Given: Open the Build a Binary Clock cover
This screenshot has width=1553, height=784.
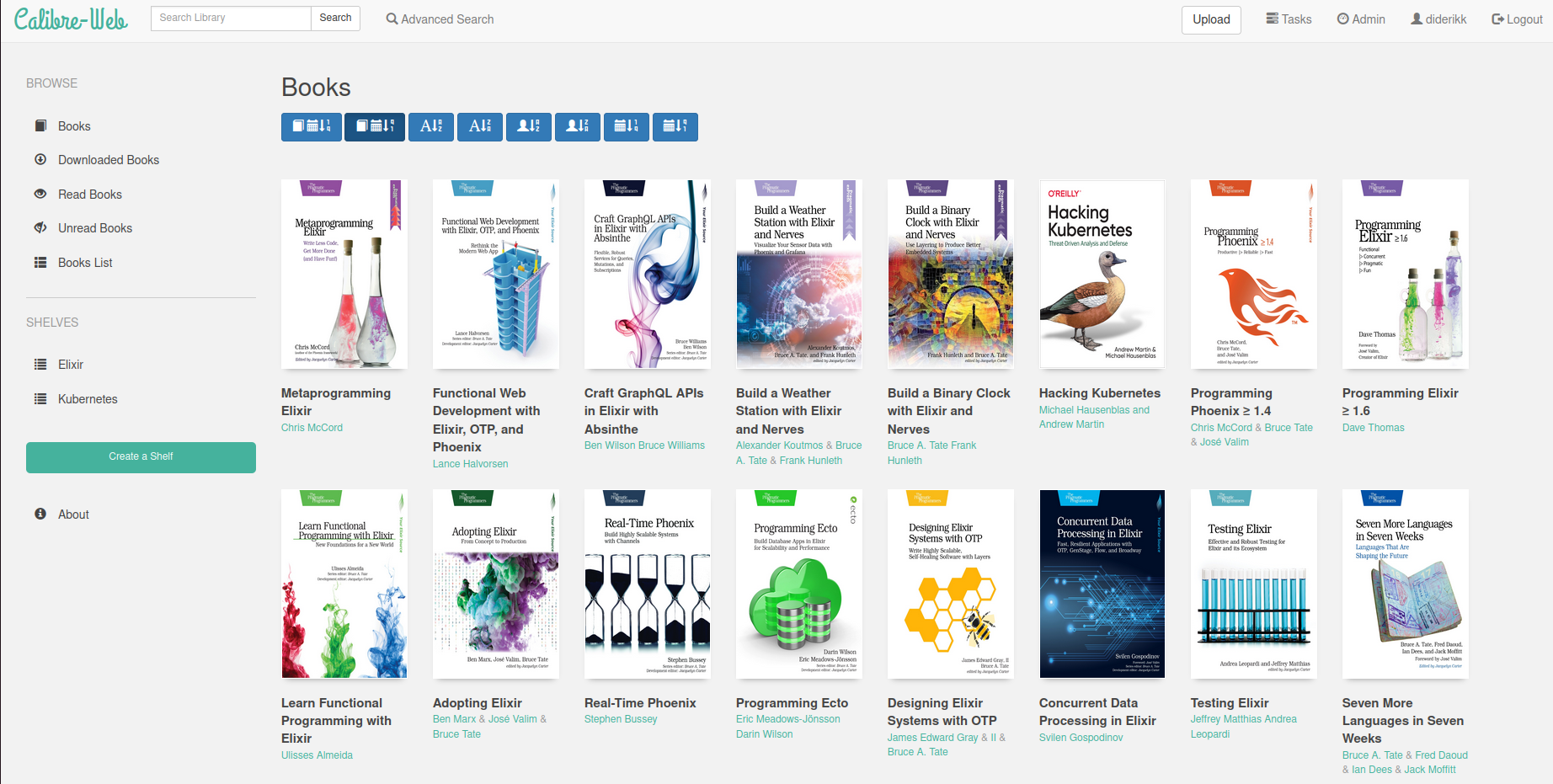Looking at the screenshot, I should point(951,274).
